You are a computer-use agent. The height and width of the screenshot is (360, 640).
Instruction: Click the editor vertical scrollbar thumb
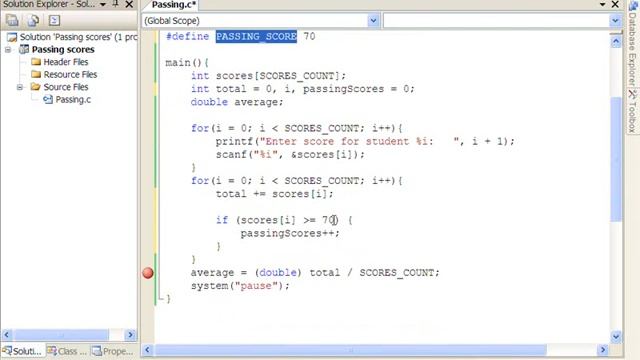coord(616,159)
